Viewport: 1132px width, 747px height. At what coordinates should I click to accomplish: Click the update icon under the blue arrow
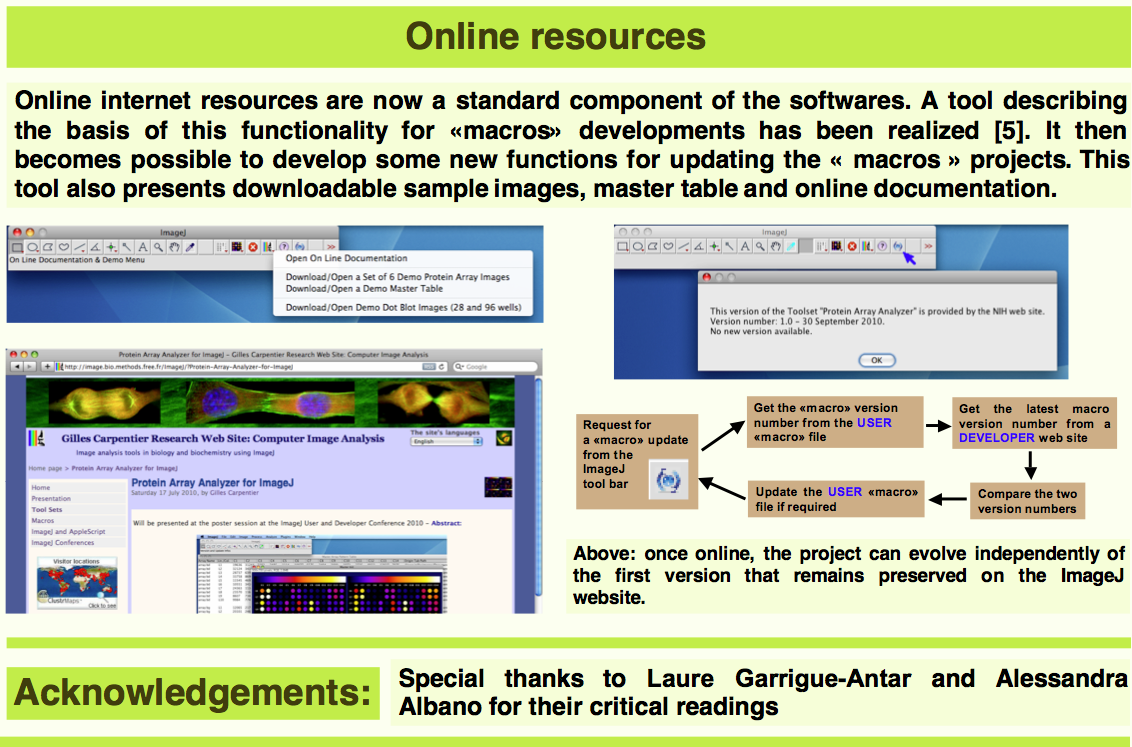[898, 246]
